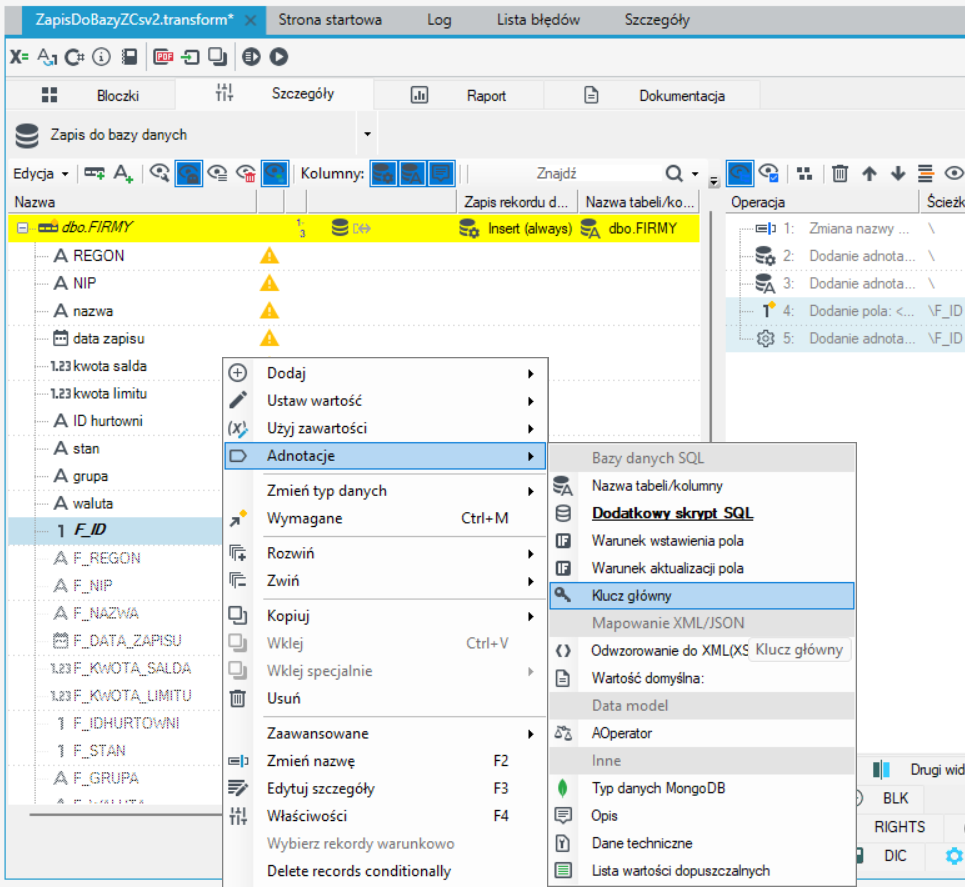Toggle the eye with checkbox in the operations toolbar

click(x=769, y=174)
